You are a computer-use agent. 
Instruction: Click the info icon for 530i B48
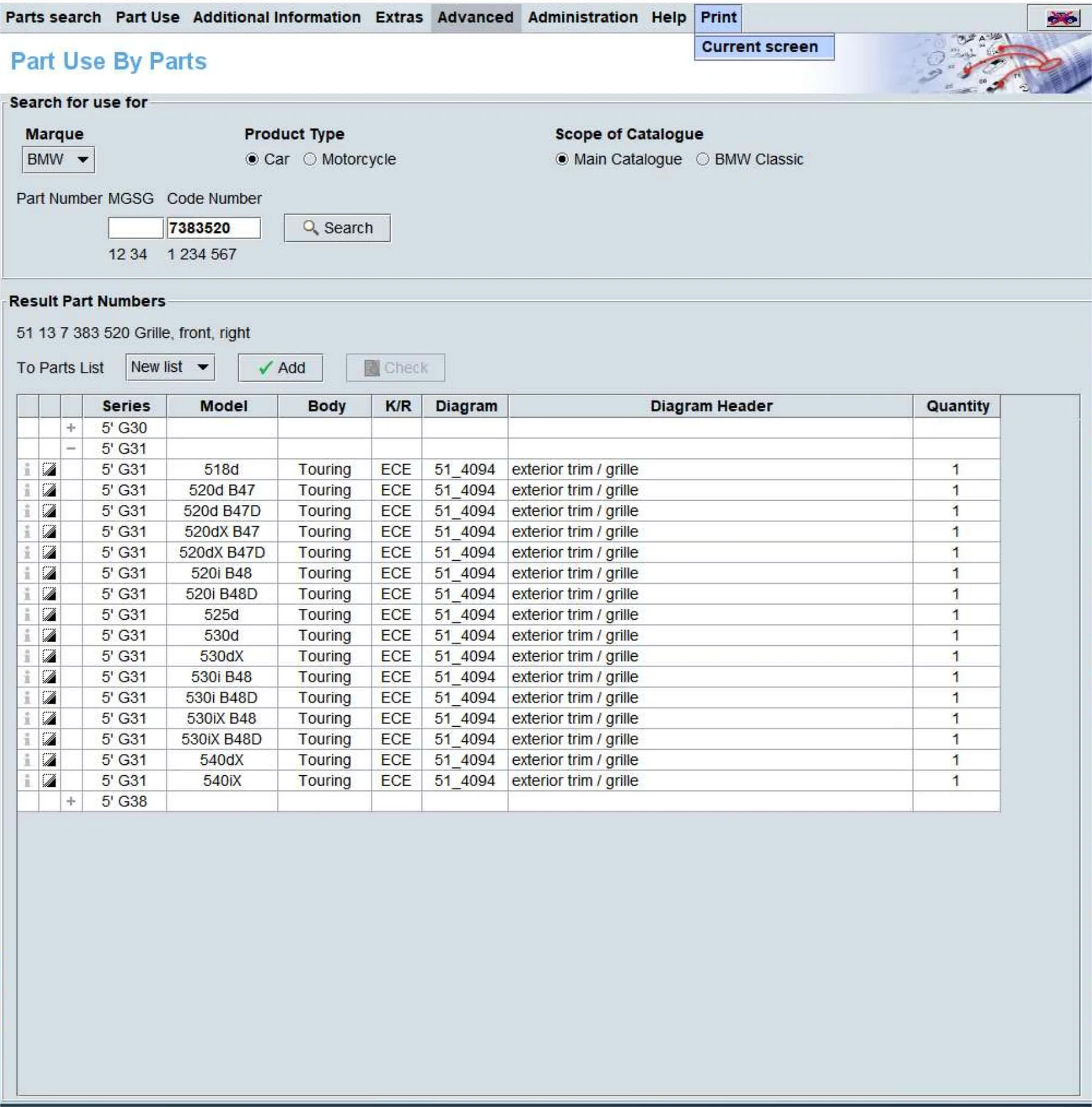pos(27,677)
